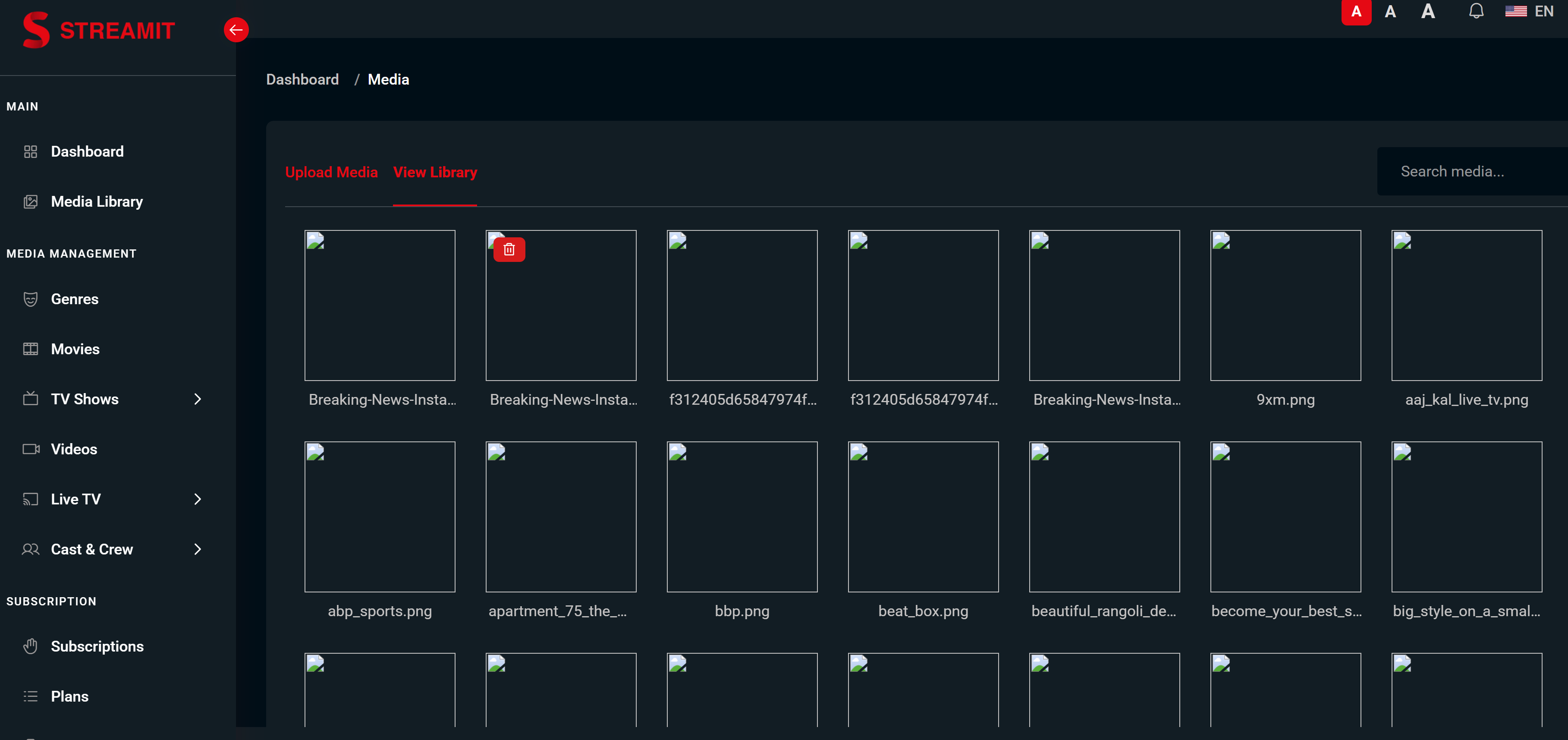Click the Videos camera icon
The height and width of the screenshot is (740, 1568).
click(31, 449)
